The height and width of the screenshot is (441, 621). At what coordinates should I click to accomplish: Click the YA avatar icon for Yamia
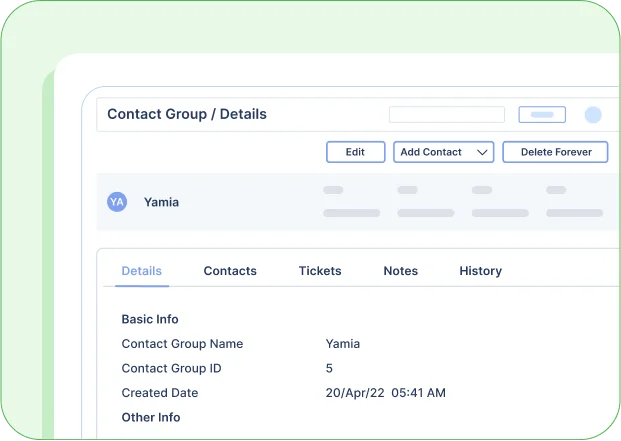pos(117,202)
